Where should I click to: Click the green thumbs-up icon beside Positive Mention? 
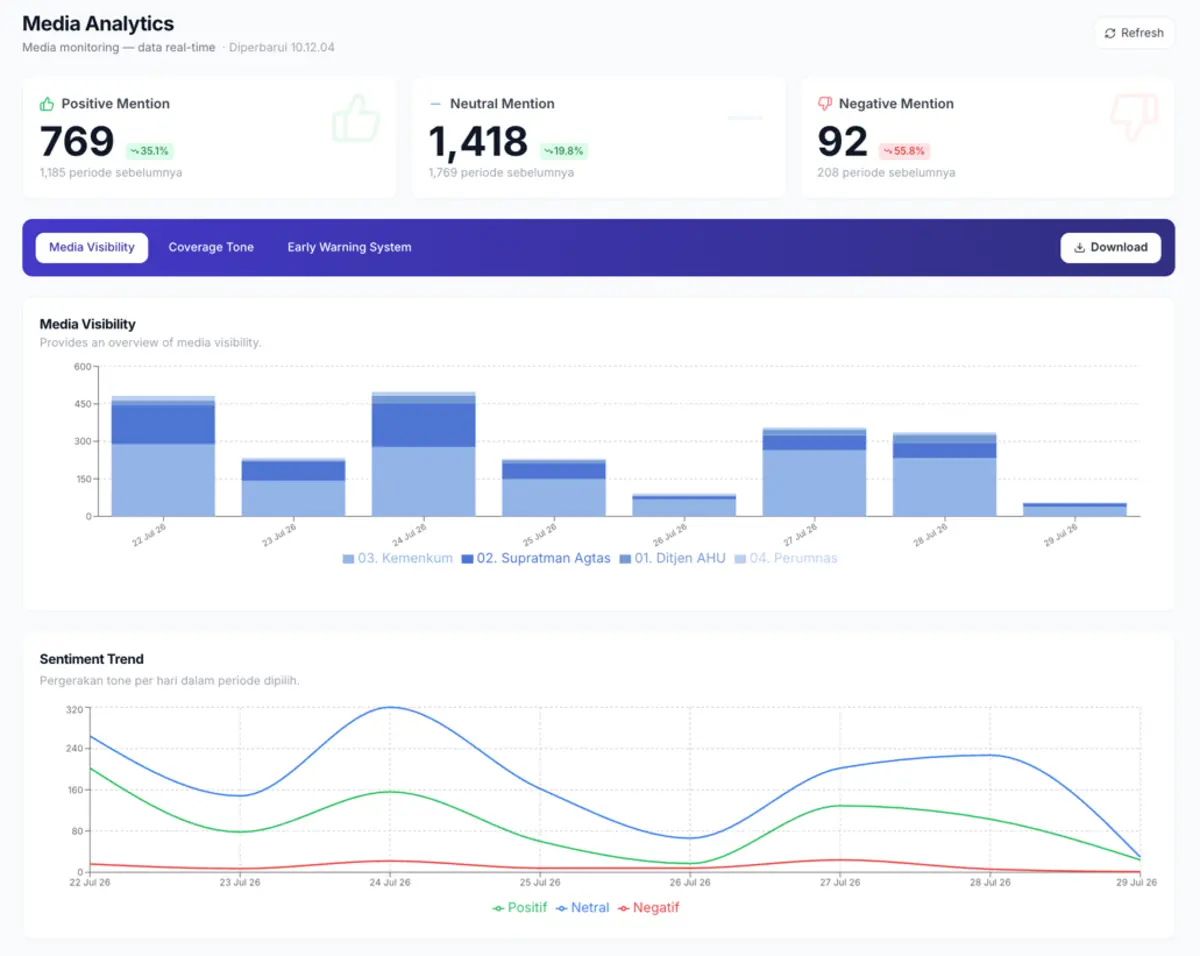coord(47,103)
